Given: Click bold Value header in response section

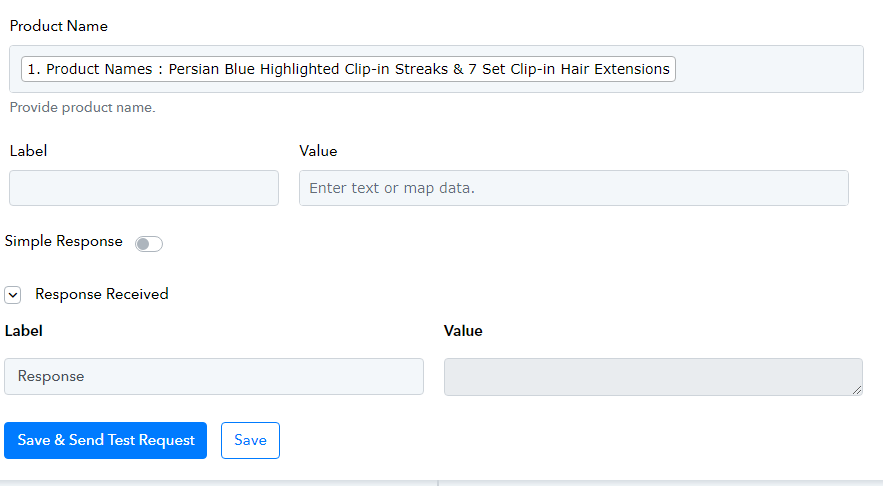Looking at the screenshot, I should [463, 331].
